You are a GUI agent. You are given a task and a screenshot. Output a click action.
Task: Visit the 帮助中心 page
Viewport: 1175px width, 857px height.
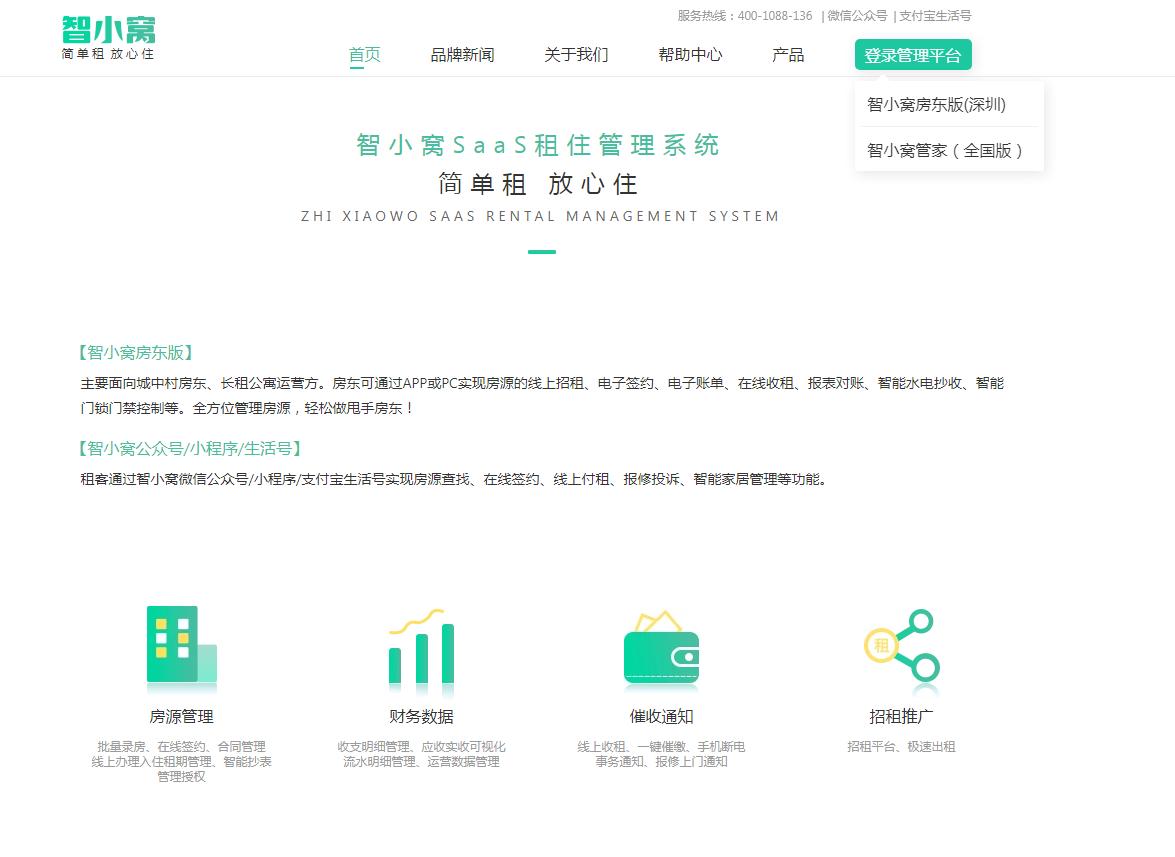(690, 55)
